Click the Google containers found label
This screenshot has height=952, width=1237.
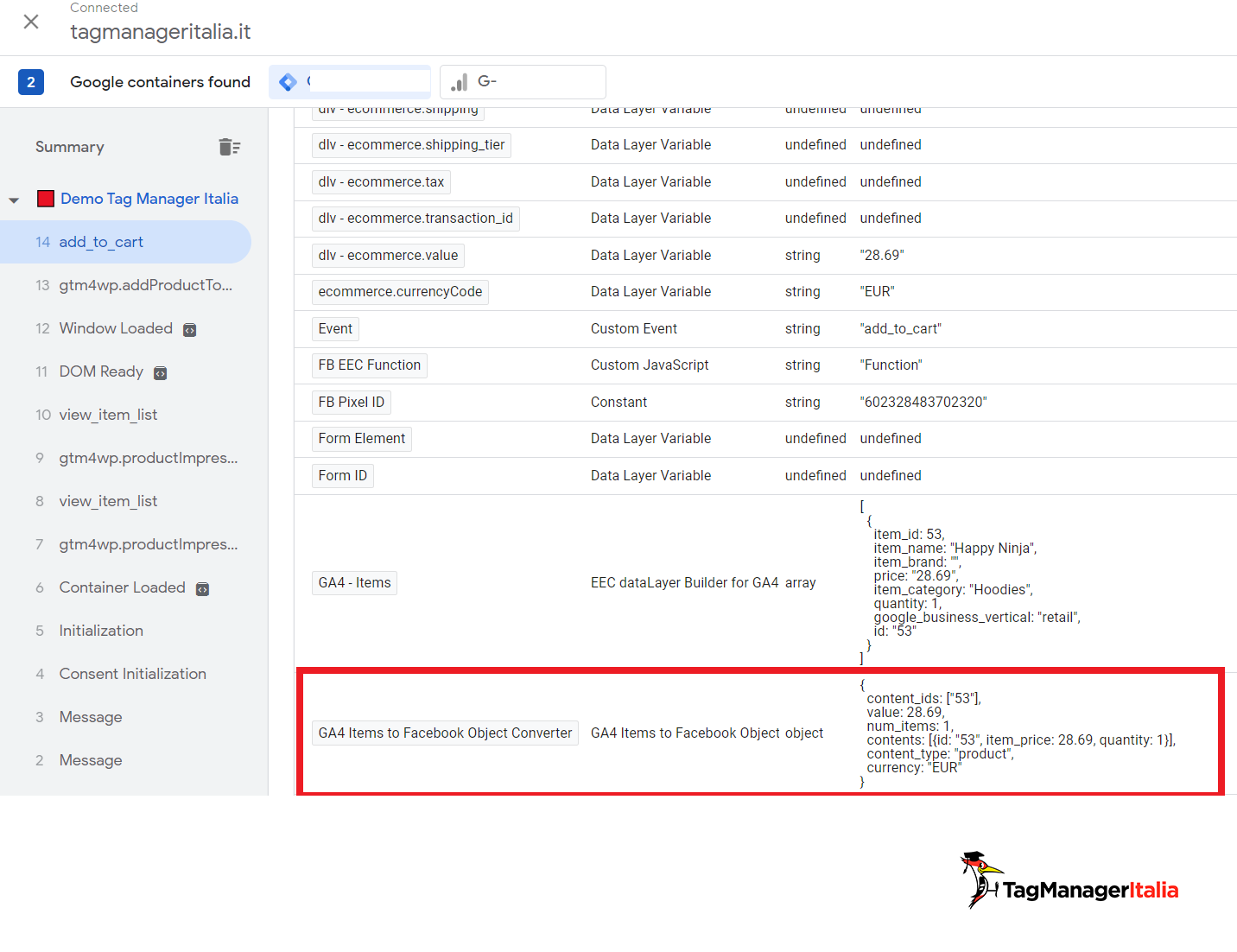click(x=160, y=82)
